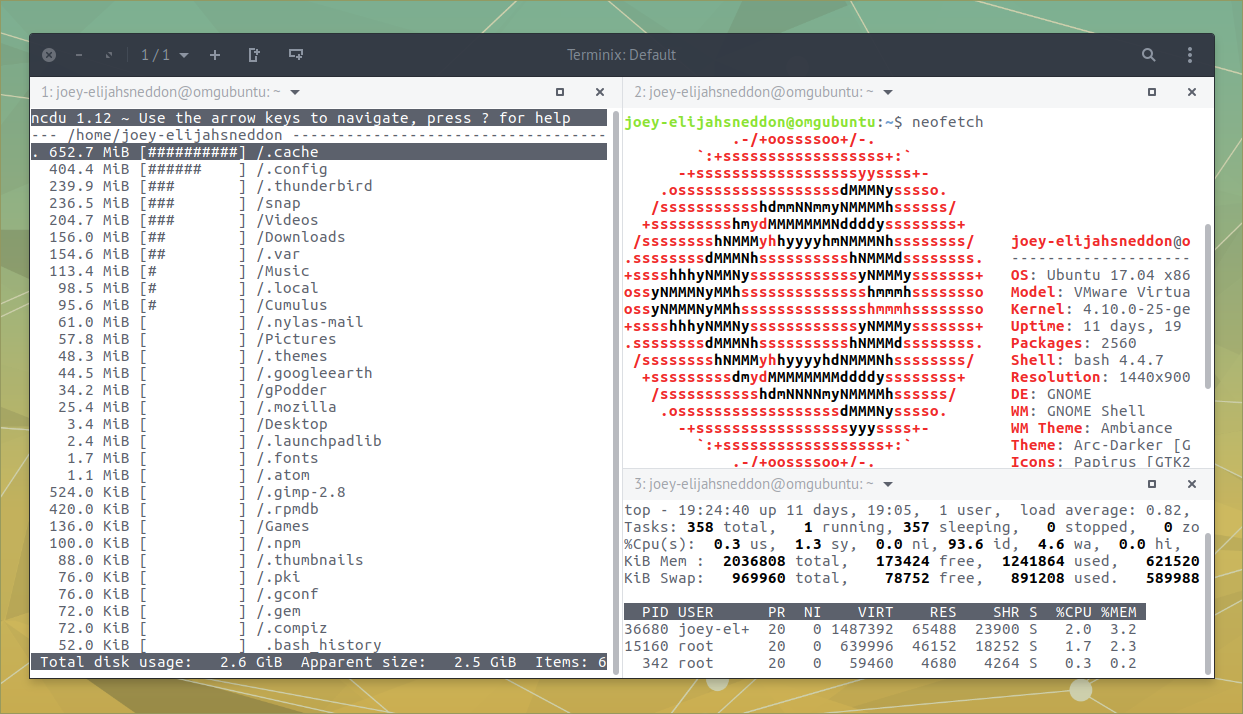The width and height of the screenshot is (1243, 714).
Task: Select the /snap row in ncdu
Action: [x=319, y=203]
